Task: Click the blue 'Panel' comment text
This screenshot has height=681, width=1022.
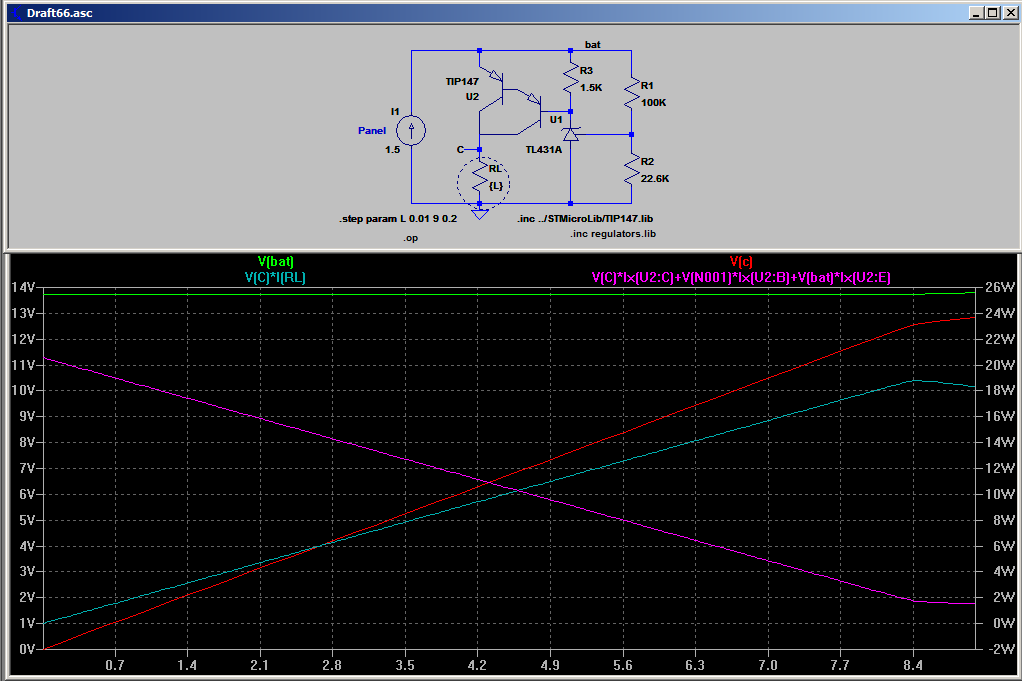Action: tap(372, 130)
